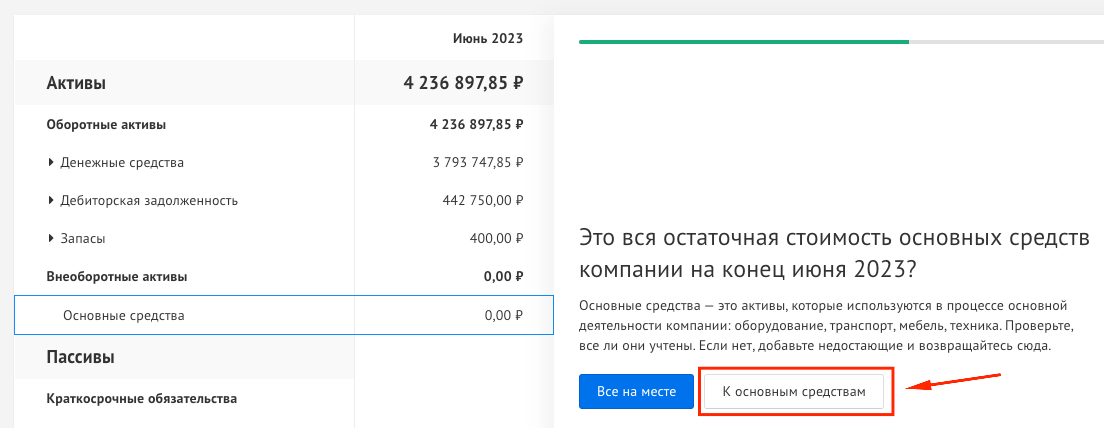This screenshot has height=428, width=1104.
Task: Click the gray unfilled part of progress bar
Action: (x=1006, y=42)
